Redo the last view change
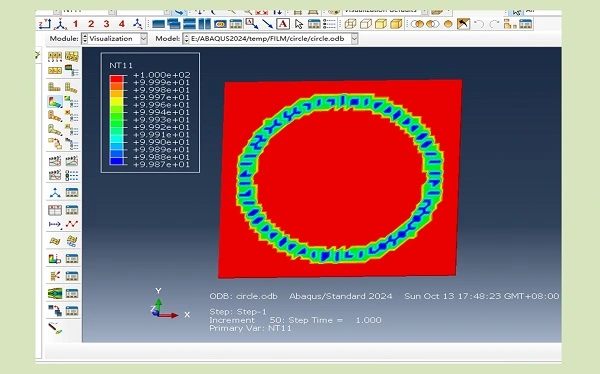Image resolution: width=600 pixels, height=374 pixels. (494, 24)
